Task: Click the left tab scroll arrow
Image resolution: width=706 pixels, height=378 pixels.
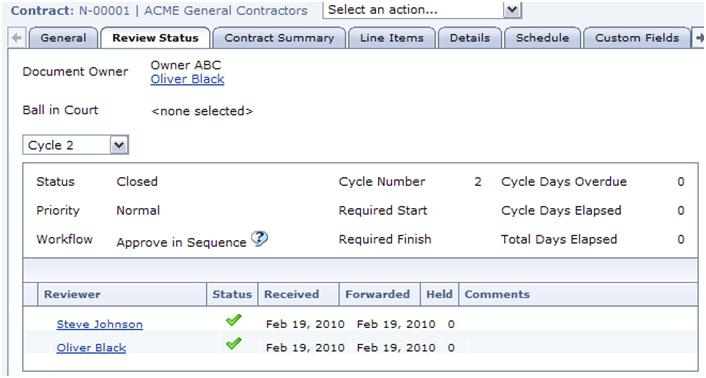Action: pyautogui.click(x=17, y=38)
